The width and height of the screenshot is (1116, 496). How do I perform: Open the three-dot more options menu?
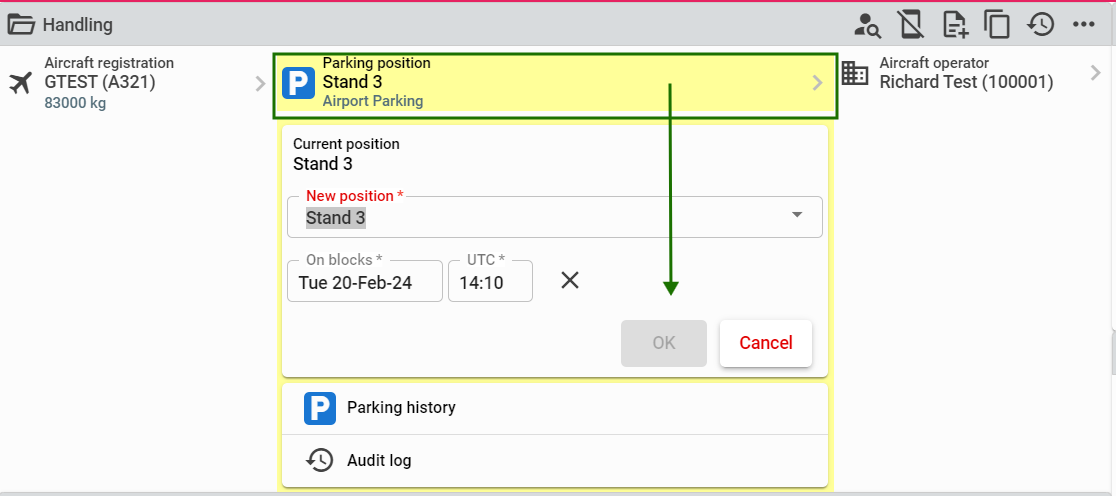1083,25
